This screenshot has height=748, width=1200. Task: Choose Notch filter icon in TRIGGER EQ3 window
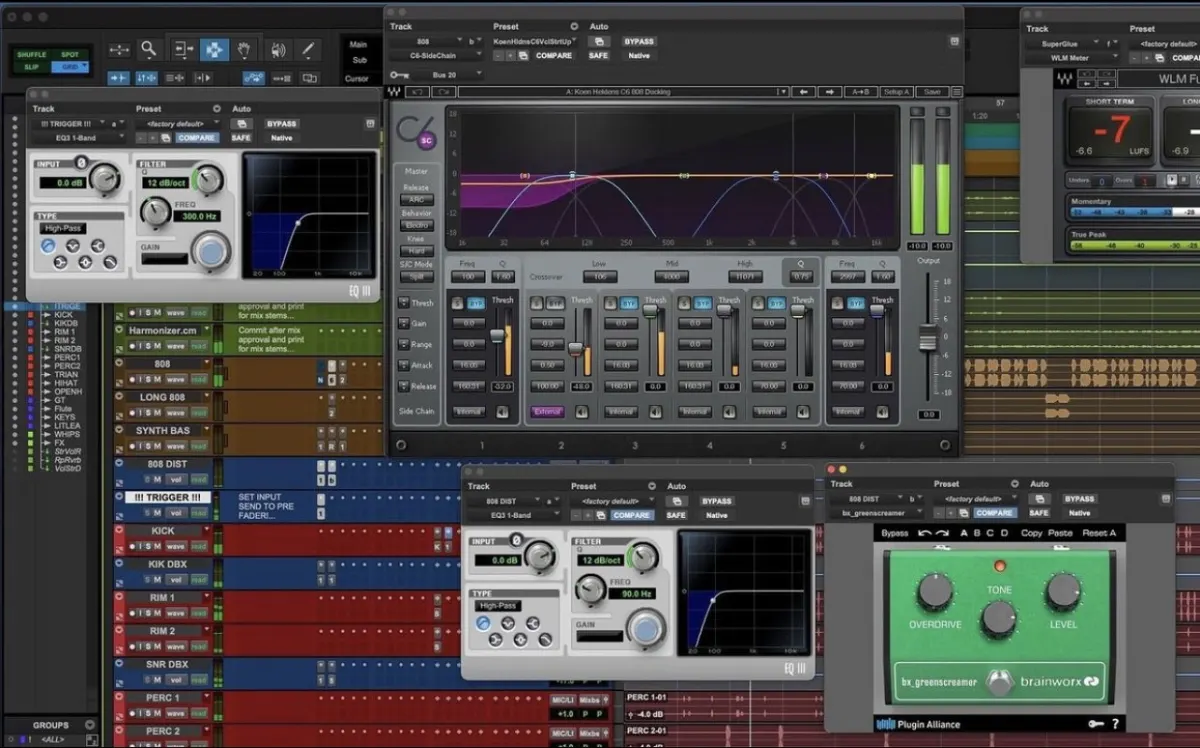point(73,245)
